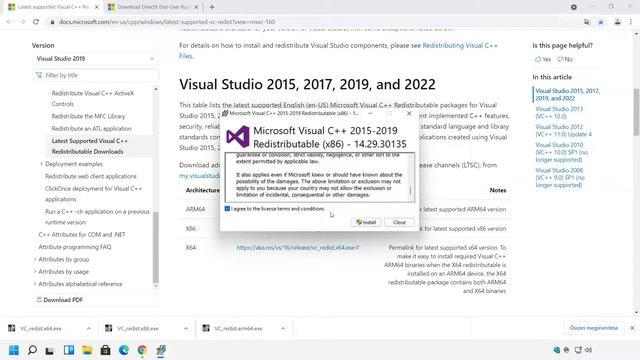Open Redistribute web client applications
640x360 pixels.
[91, 176]
